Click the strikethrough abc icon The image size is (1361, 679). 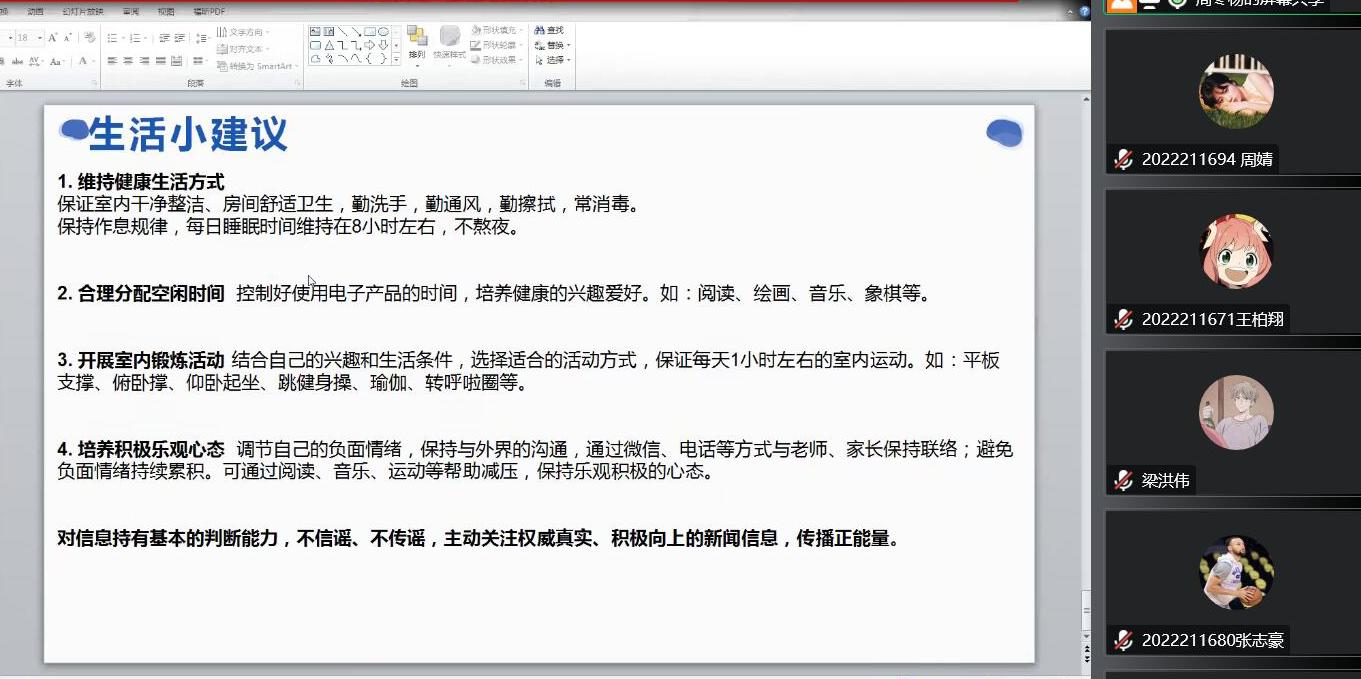click(19, 61)
